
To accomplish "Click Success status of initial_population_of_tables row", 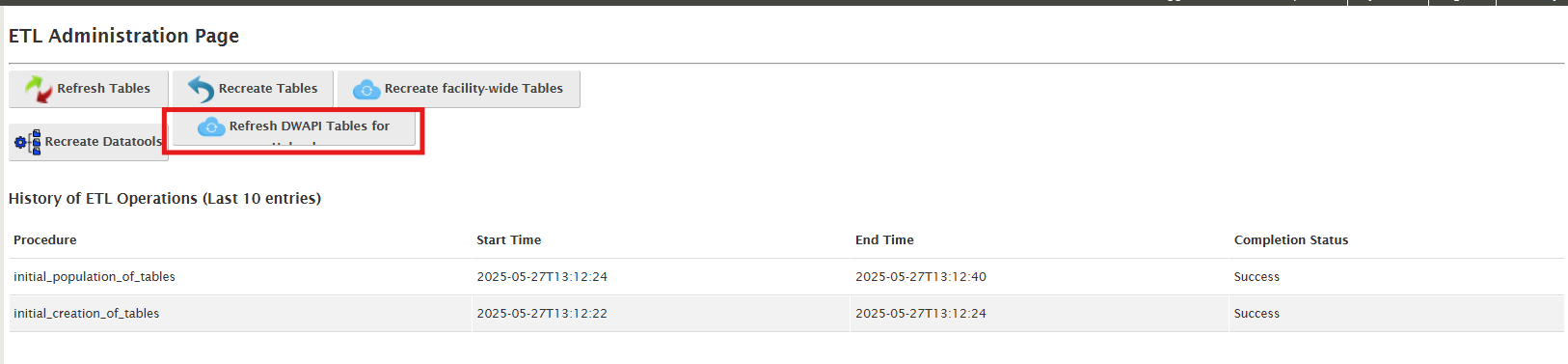I will coord(1257,276).
